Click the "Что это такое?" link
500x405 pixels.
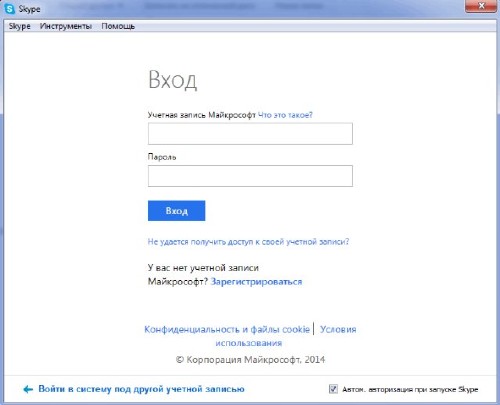pyautogui.click(x=285, y=115)
